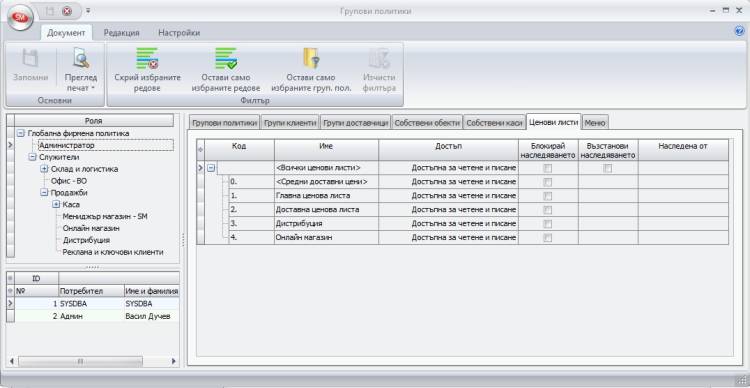Select Мениджър магазин - SM role

pyautogui.click(x=105, y=216)
